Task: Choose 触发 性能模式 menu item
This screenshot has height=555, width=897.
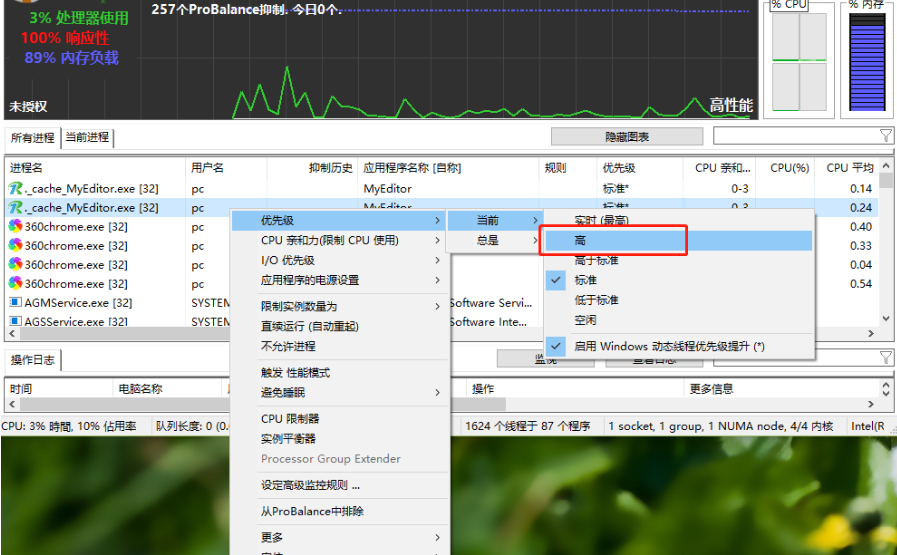Action: click(340, 372)
